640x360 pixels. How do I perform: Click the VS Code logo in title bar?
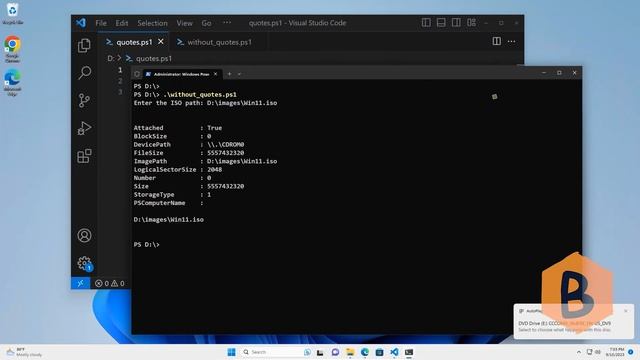tap(81, 23)
